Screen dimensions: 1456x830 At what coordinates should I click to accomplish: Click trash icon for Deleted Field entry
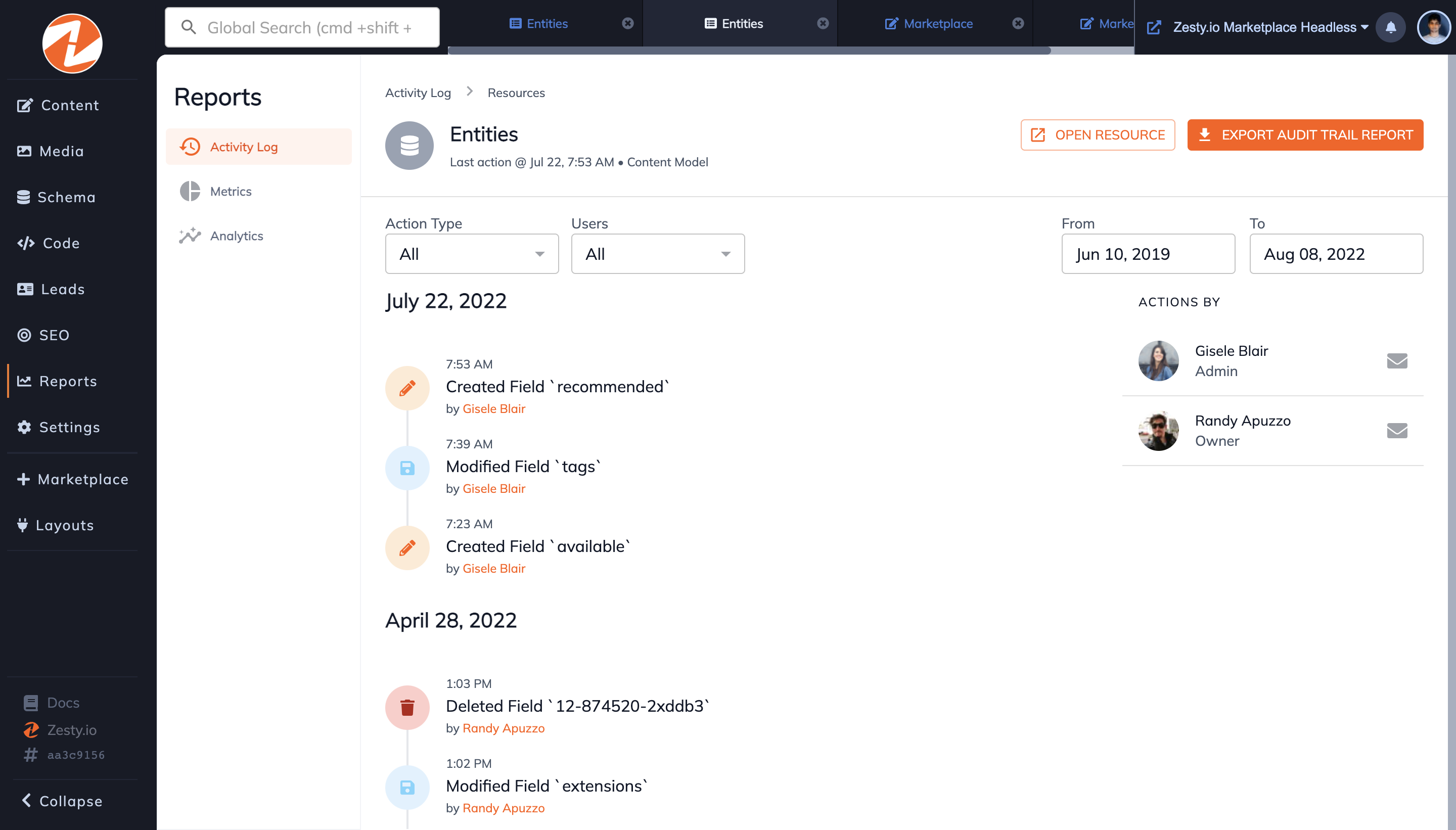(407, 708)
